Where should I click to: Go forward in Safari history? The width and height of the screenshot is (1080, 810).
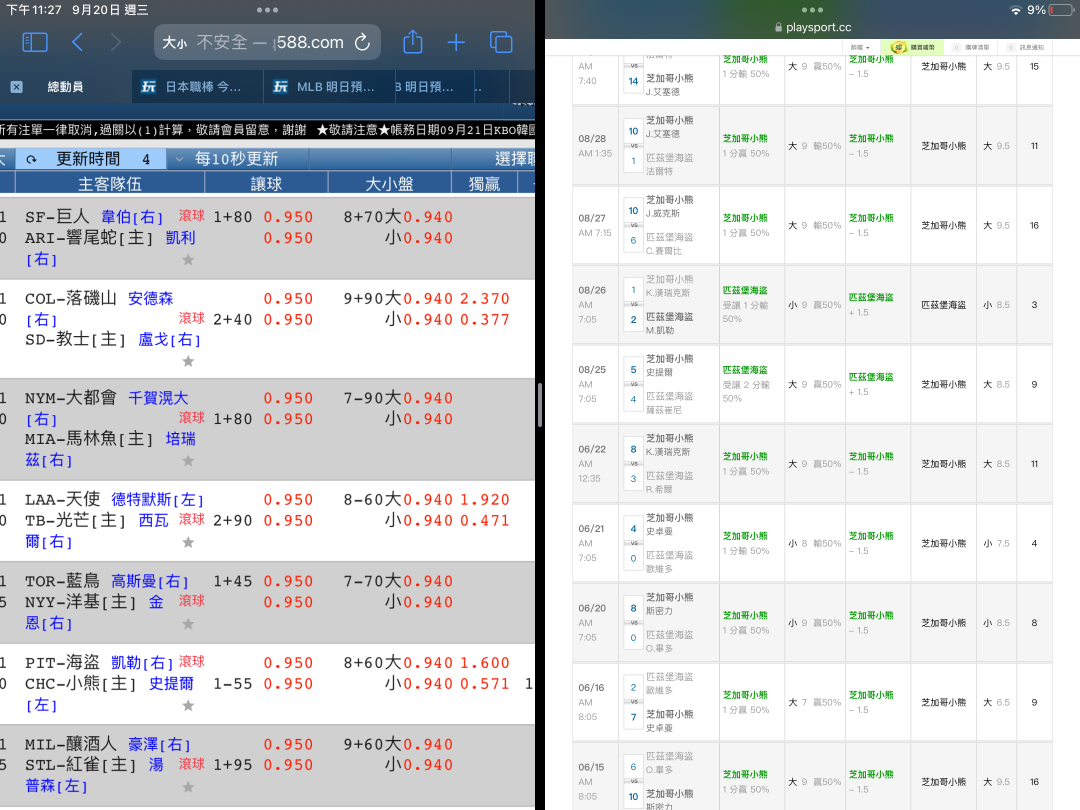pyautogui.click(x=115, y=43)
